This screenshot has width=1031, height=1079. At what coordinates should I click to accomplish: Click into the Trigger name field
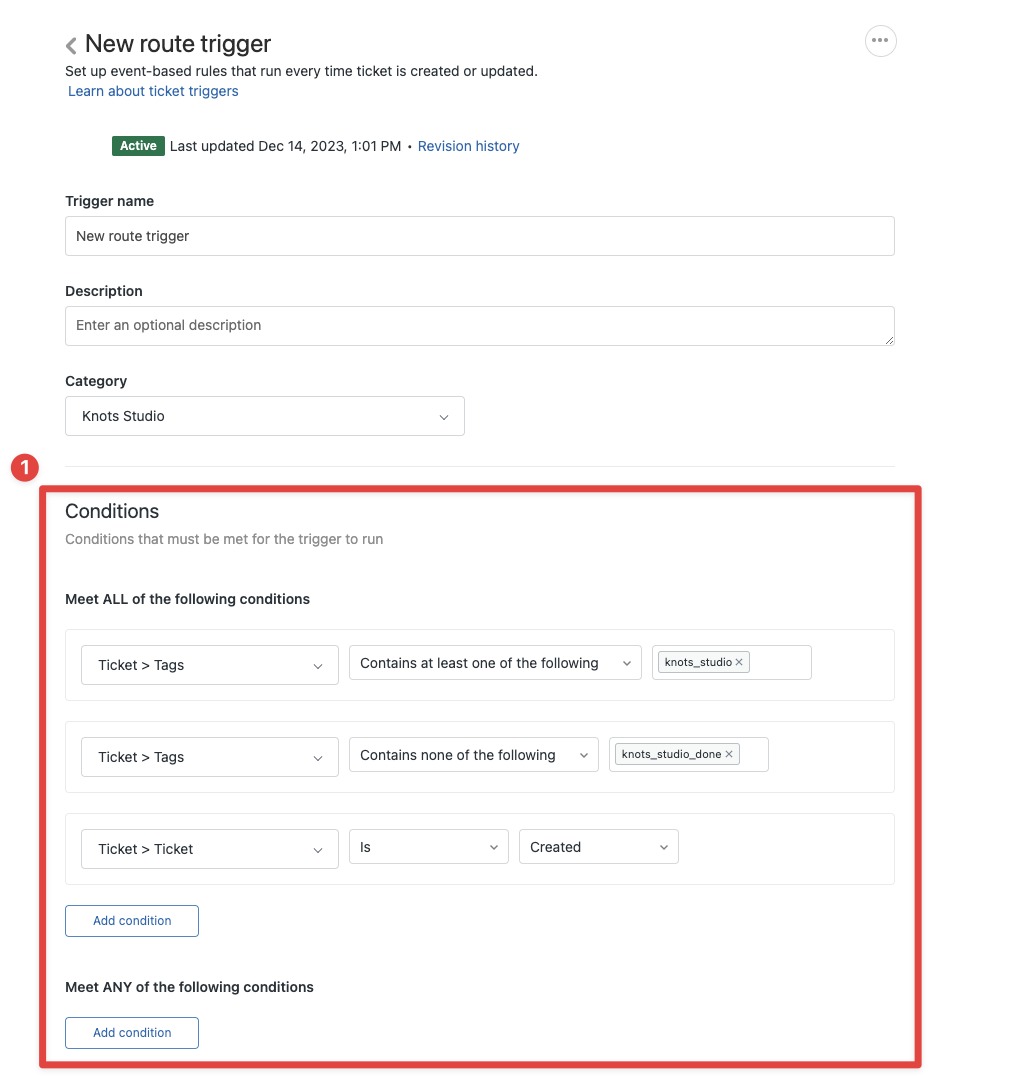coord(480,236)
